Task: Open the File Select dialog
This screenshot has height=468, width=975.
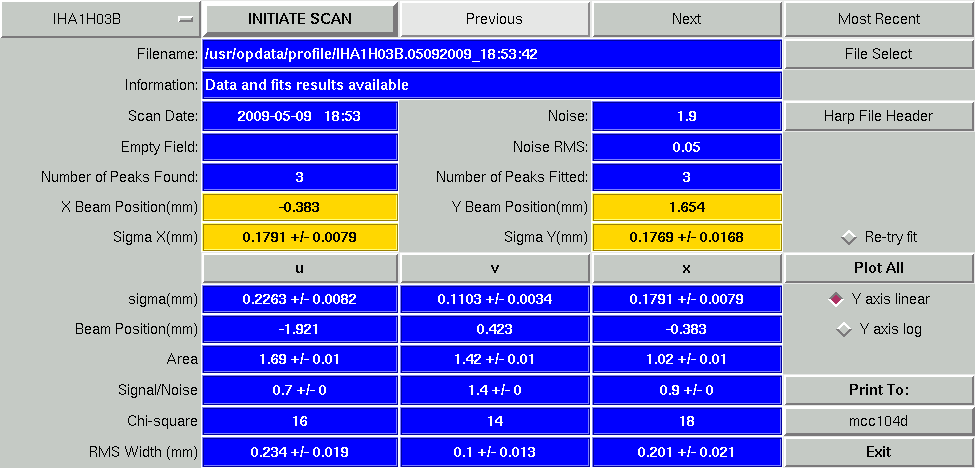Action: click(x=879, y=54)
